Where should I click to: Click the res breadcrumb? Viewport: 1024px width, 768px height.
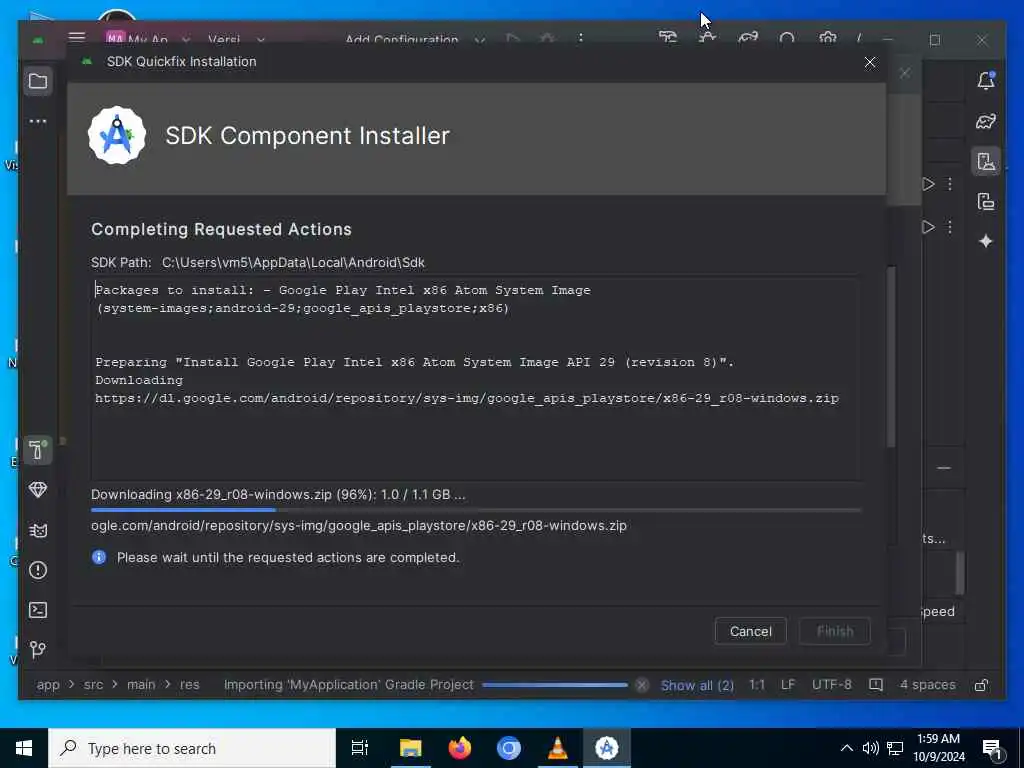pos(189,684)
